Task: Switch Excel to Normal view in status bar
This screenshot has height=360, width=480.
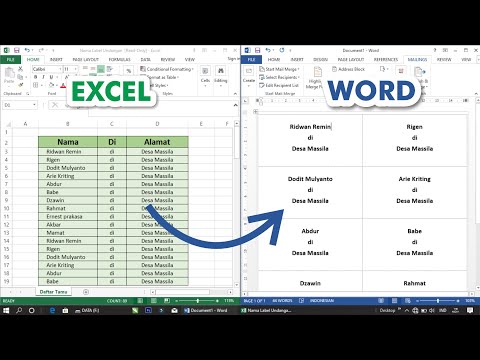Action: 140,301
